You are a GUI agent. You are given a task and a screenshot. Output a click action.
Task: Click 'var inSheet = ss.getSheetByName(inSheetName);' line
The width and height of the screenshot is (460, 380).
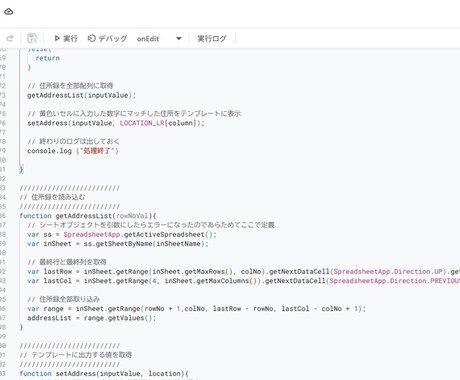point(118,244)
